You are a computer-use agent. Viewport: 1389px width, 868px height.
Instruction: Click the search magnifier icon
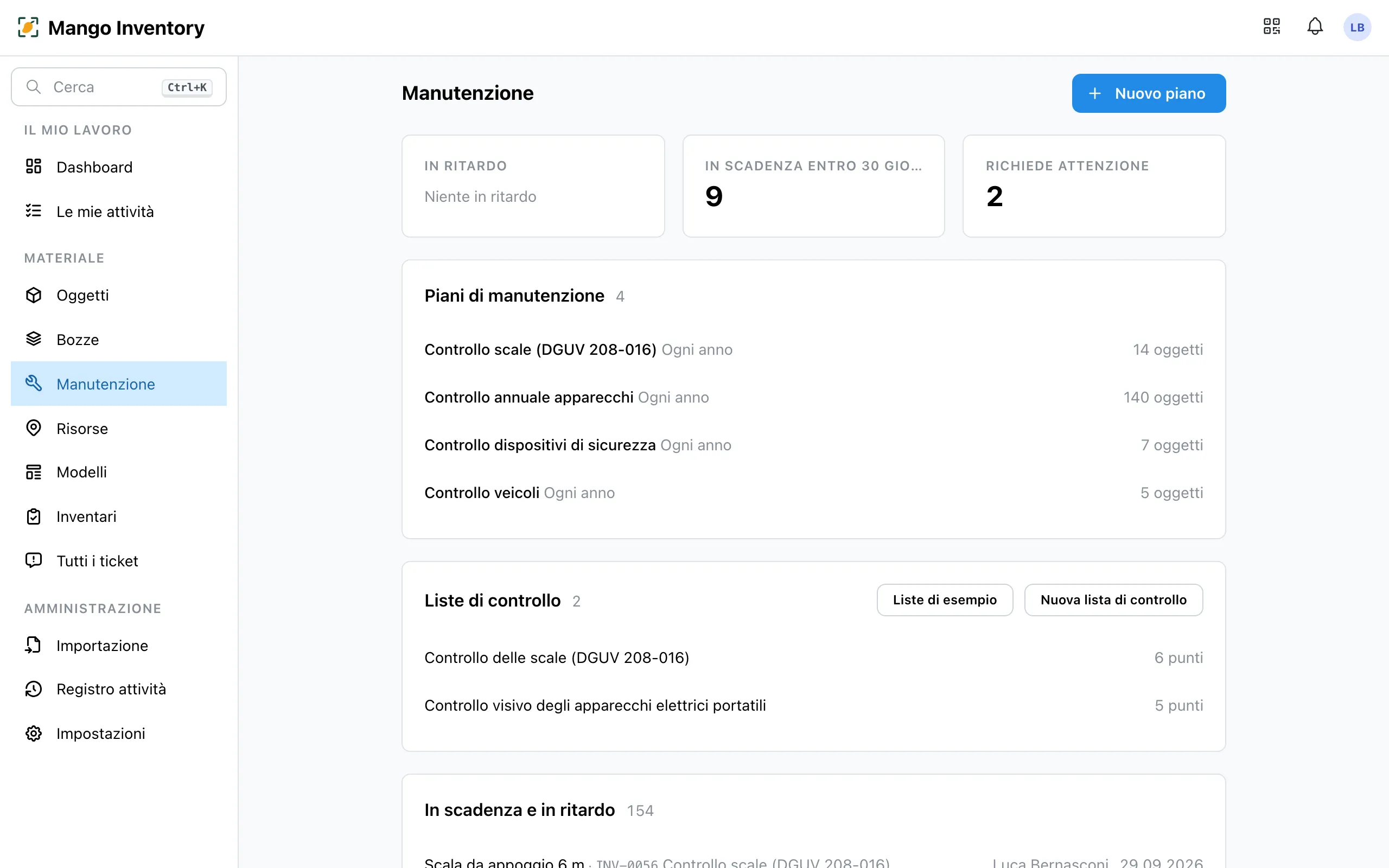click(33, 87)
